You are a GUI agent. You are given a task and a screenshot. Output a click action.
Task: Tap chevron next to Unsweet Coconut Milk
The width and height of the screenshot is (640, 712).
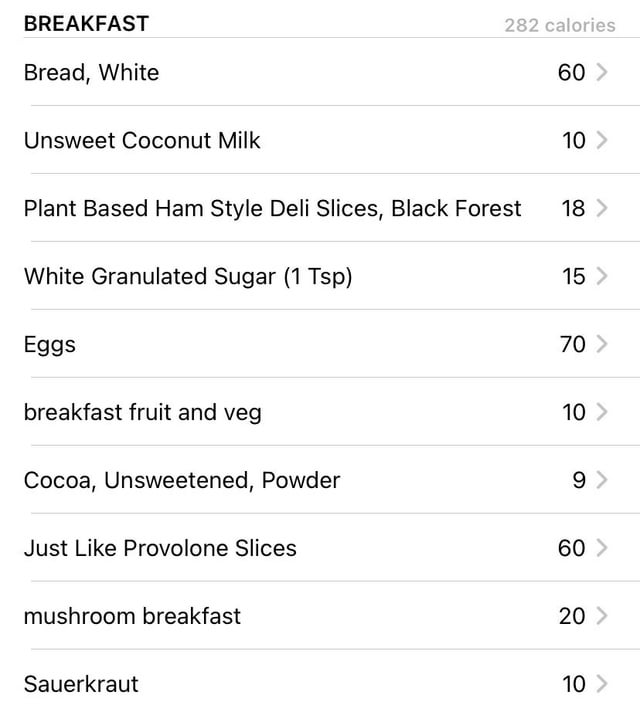(602, 140)
